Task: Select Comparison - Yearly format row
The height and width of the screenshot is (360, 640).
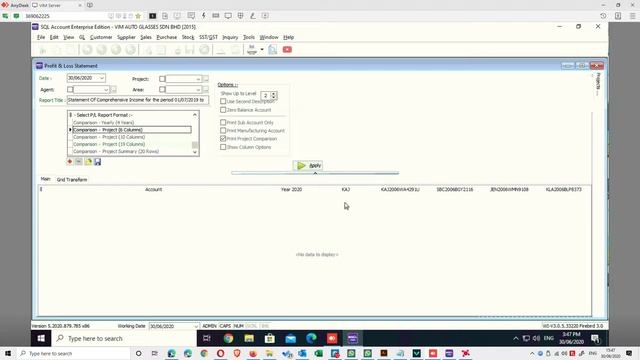Action: point(132,122)
